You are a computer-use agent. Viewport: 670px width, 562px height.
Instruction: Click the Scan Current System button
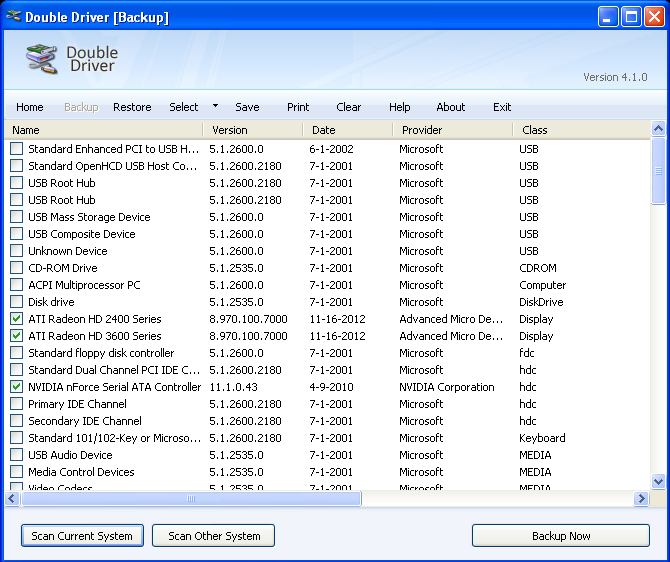point(82,536)
